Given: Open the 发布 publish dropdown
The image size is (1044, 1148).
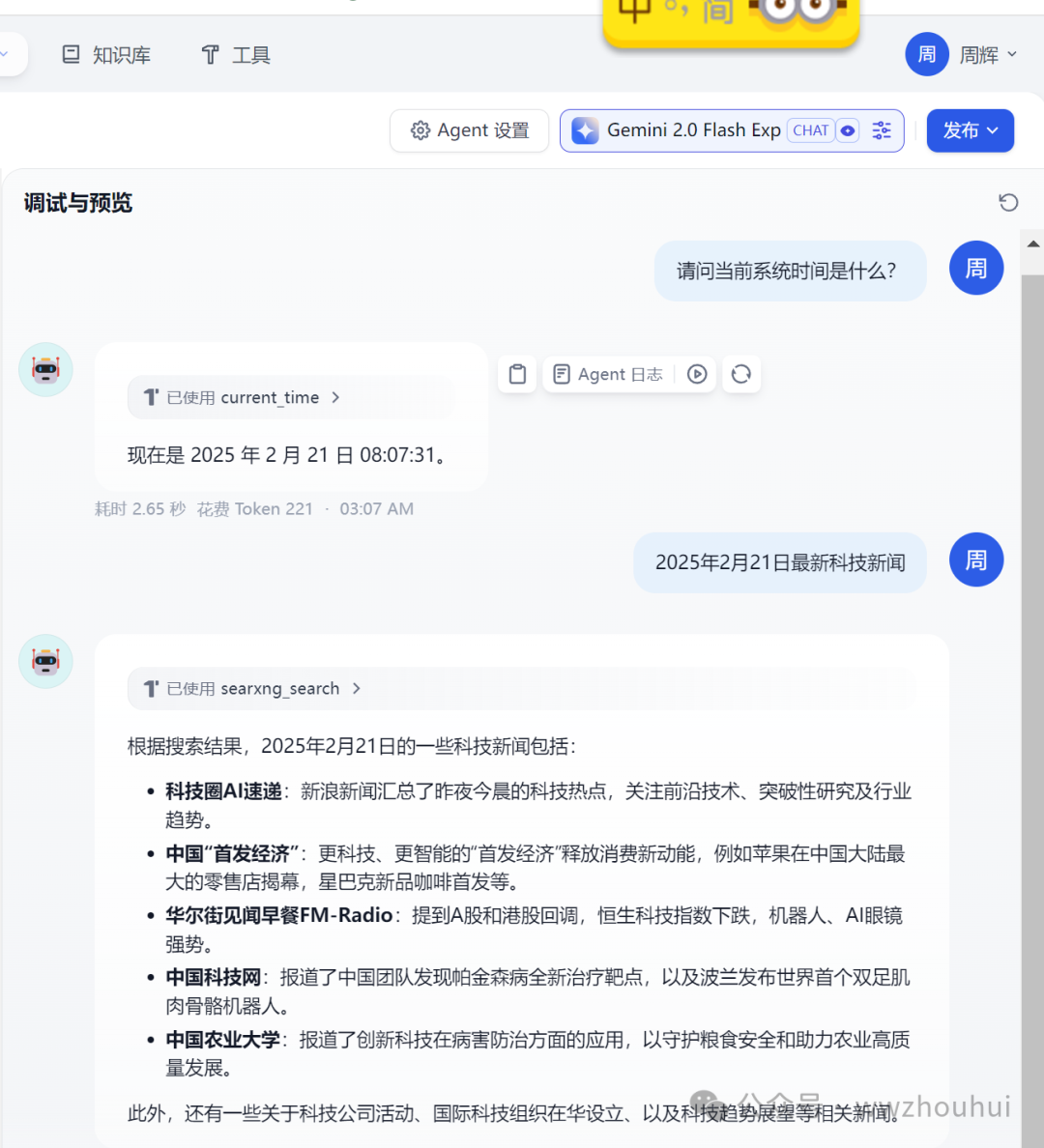Looking at the screenshot, I should [x=970, y=130].
